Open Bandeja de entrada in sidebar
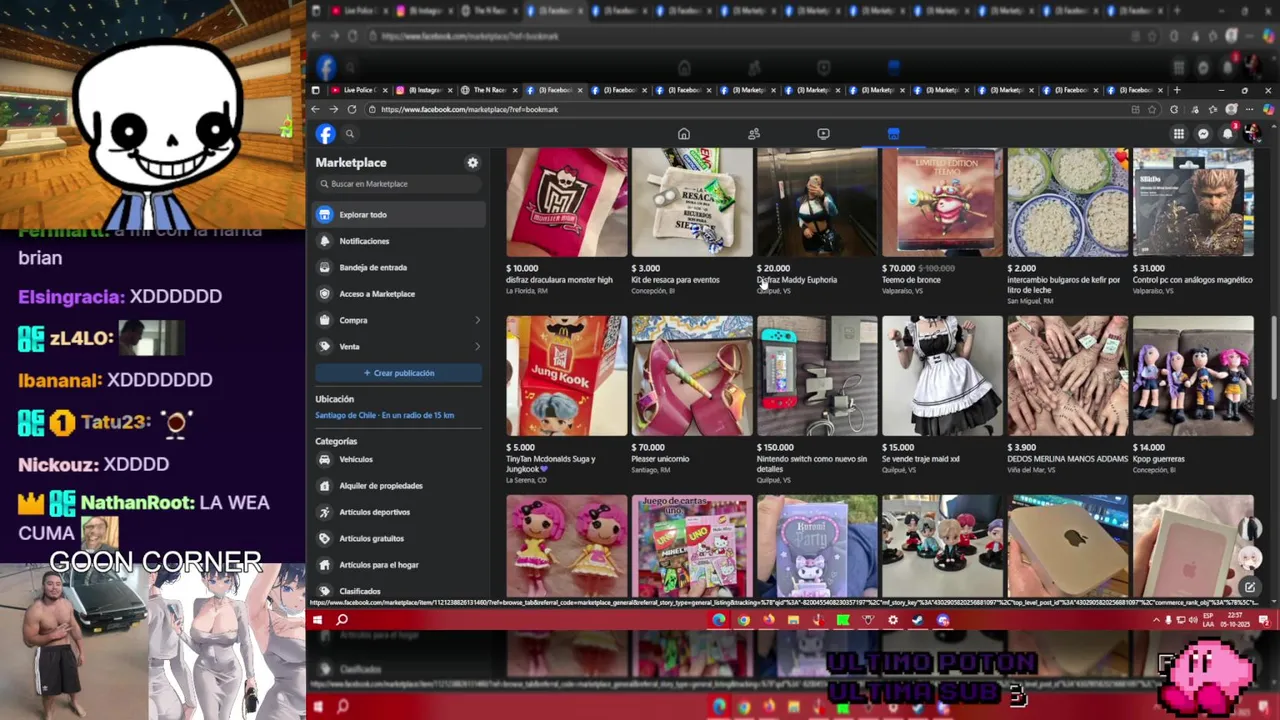Image resolution: width=1280 pixels, height=720 pixels. (x=398, y=267)
